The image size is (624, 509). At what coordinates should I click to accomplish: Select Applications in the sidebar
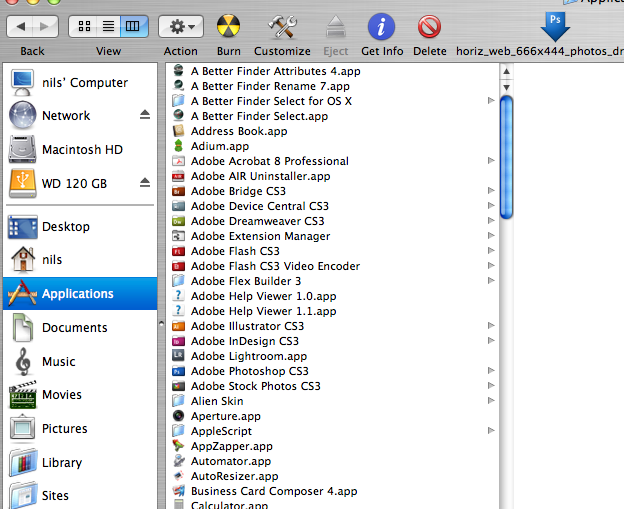80,294
